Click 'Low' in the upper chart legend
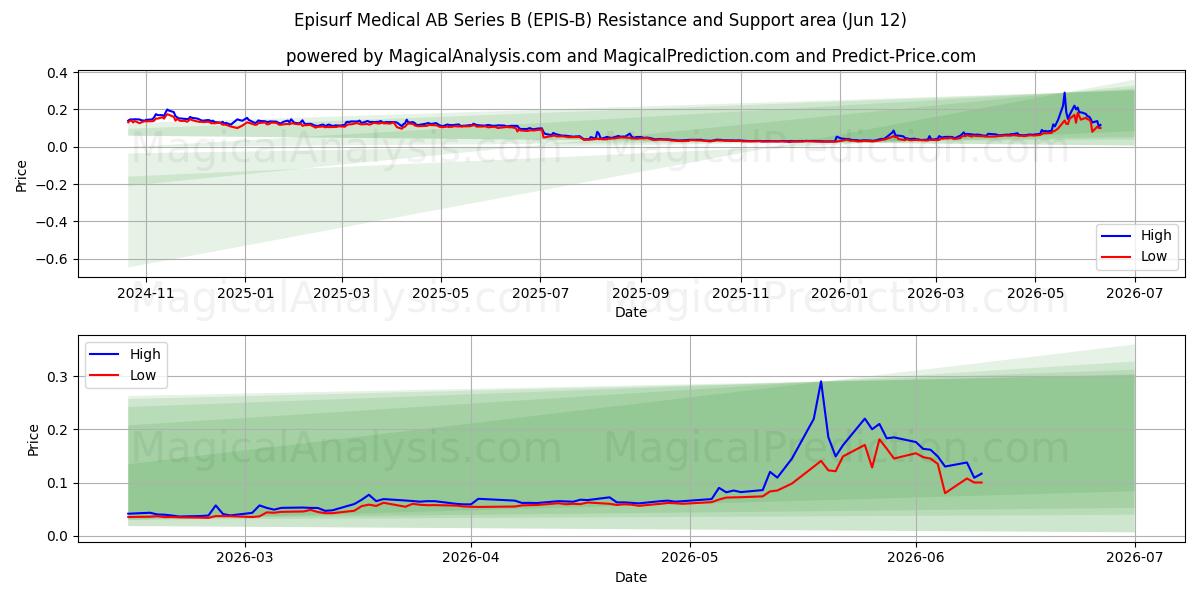This screenshot has width=1200, height=600. tap(1154, 256)
